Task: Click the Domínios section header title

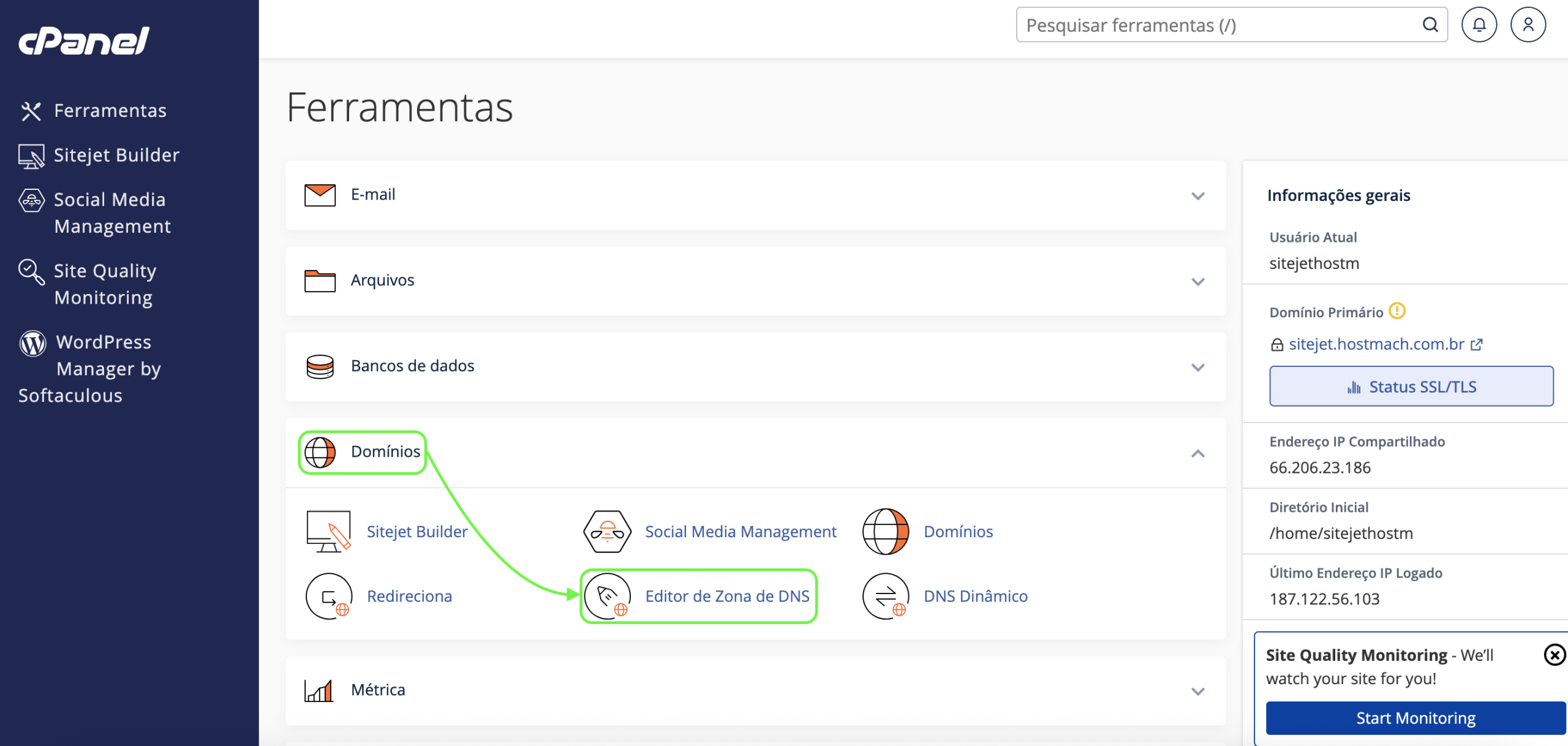Action: pos(386,451)
